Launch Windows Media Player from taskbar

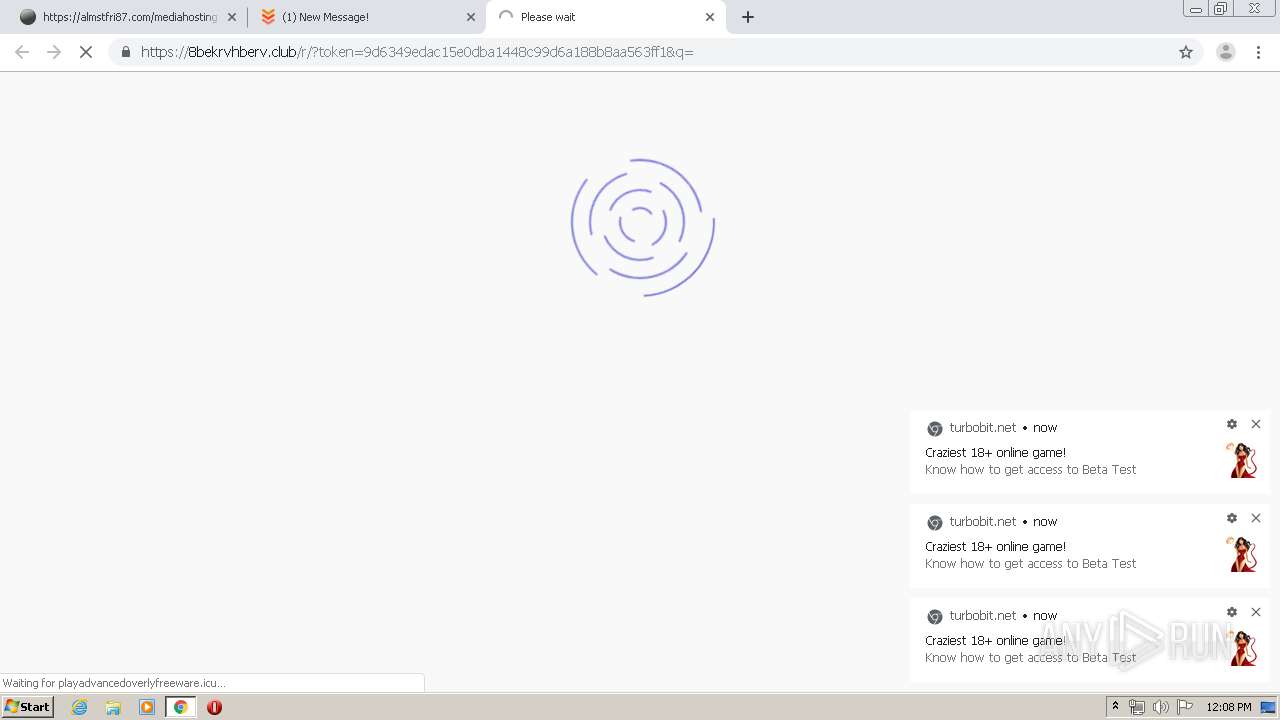coord(147,707)
